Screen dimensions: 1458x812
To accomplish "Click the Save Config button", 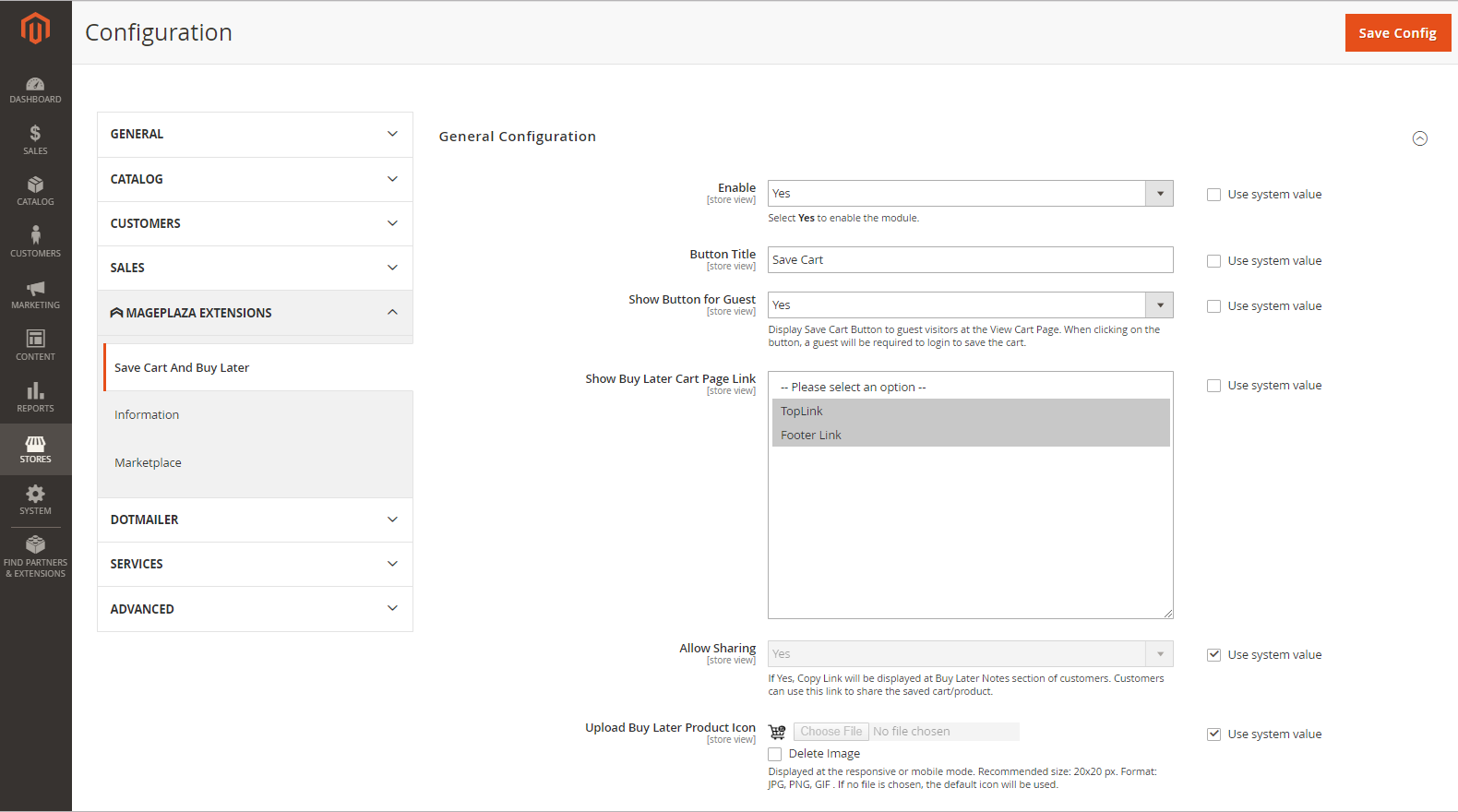I will point(1397,33).
